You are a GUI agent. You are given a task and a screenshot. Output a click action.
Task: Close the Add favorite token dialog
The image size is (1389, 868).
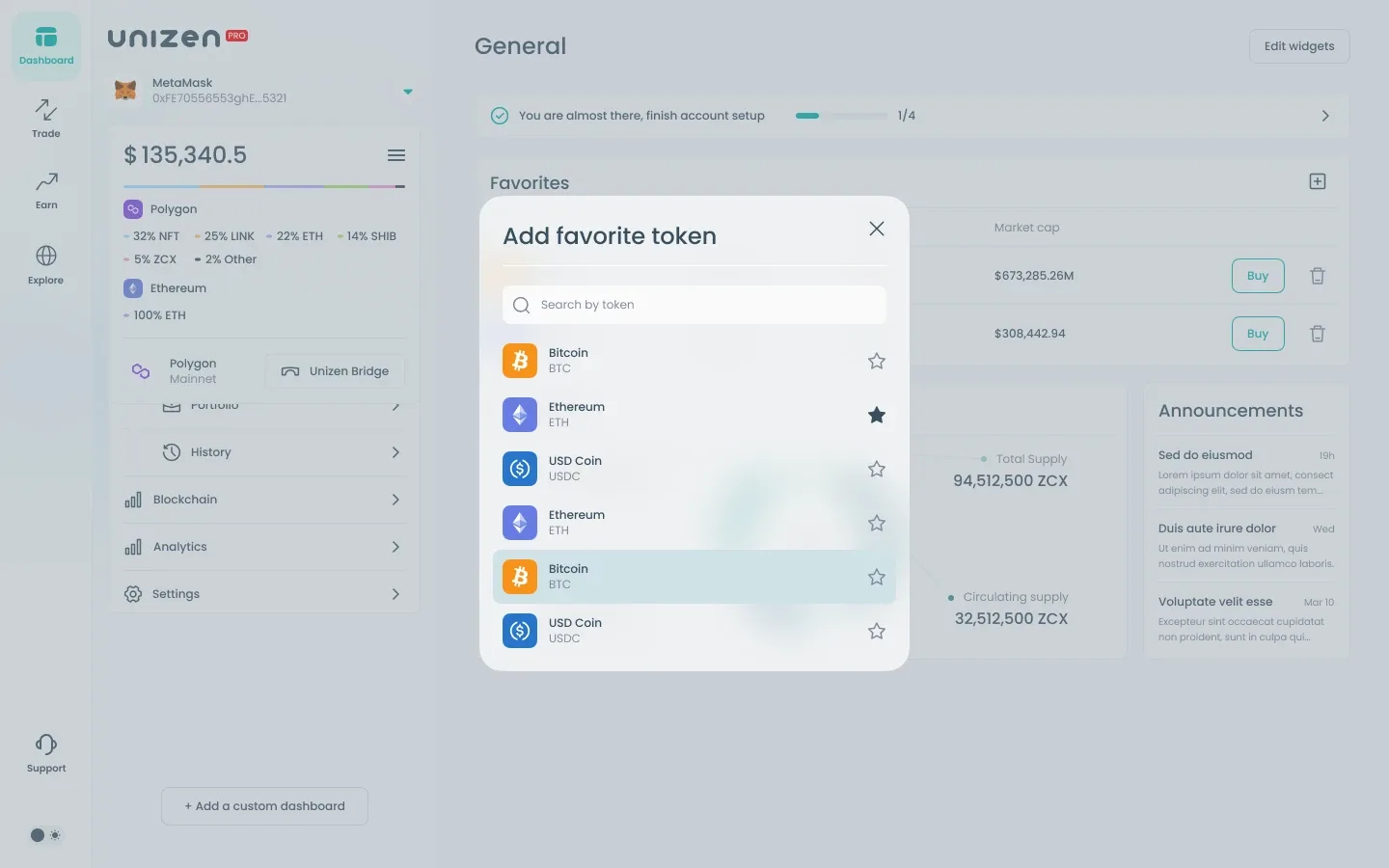pyautogui.click(x=877, y=229)
